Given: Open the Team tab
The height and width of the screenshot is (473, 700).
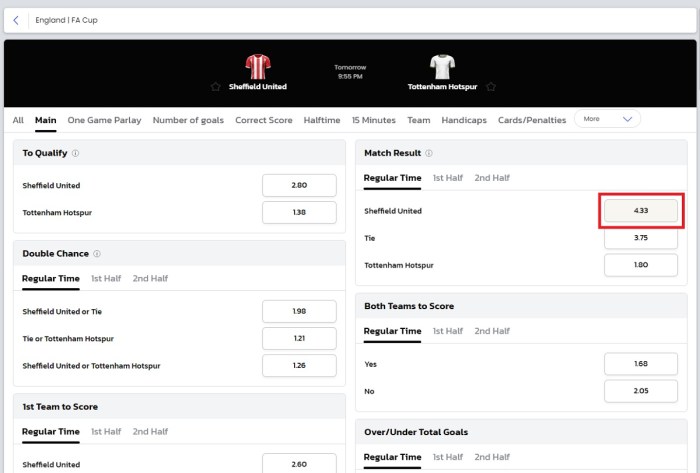Looking at the screenshot, I should pyautogui.click(x=419, y=120).
